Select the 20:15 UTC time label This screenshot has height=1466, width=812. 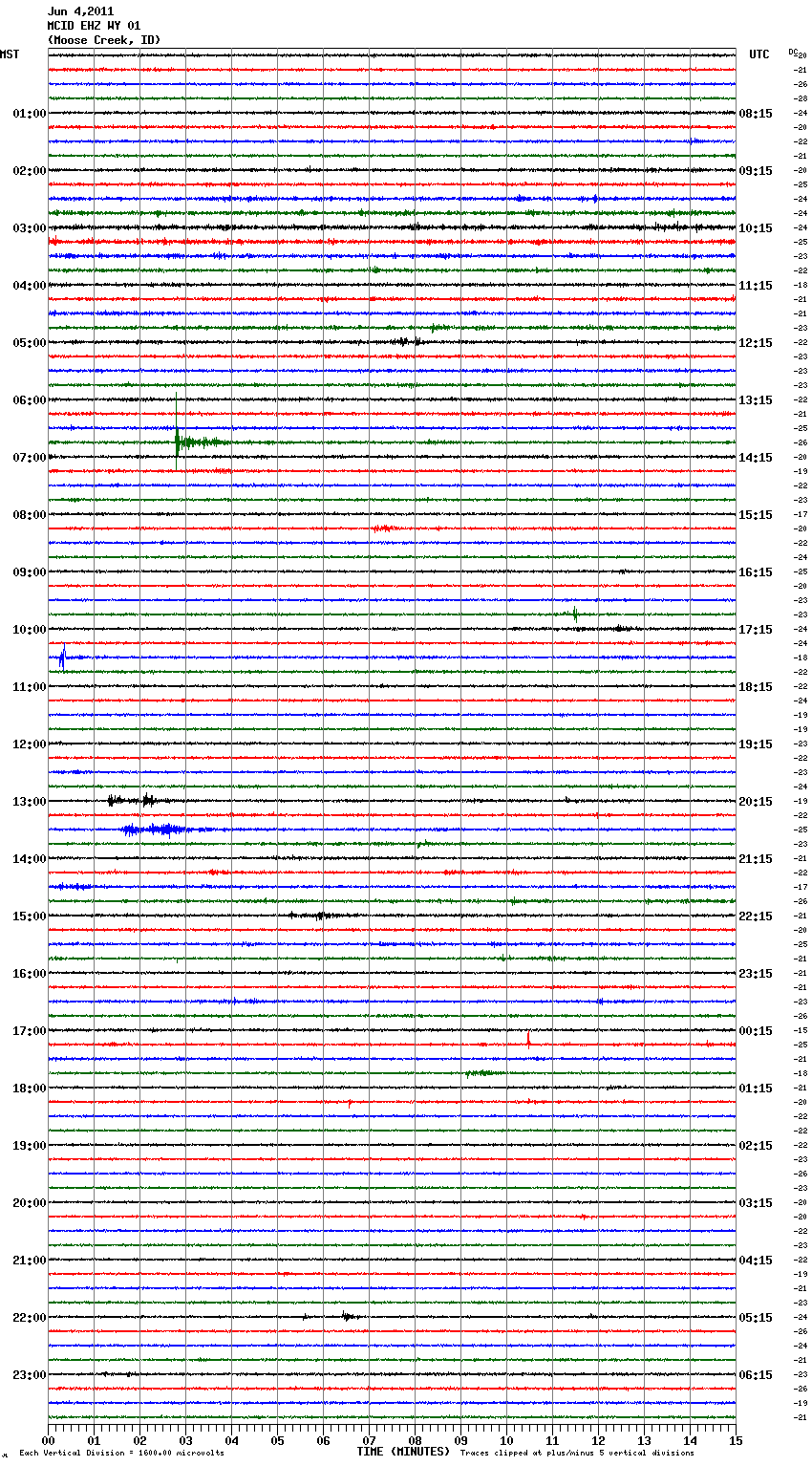click(x=756, y=802)
